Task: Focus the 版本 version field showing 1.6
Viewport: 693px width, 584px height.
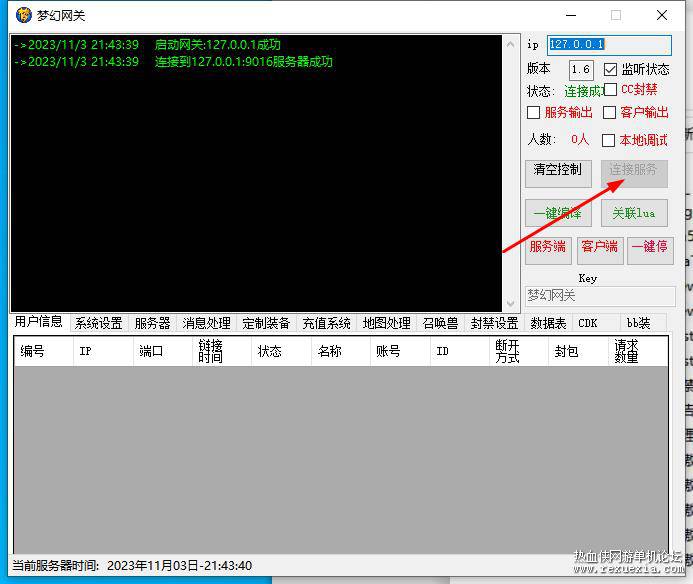Action: pyautogui.click(x=581, y=70)
